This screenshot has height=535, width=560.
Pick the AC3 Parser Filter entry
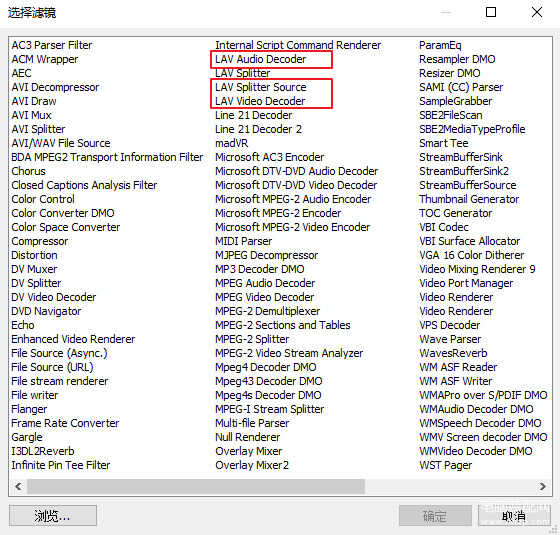pyautogui.click(x=52, y=45)
